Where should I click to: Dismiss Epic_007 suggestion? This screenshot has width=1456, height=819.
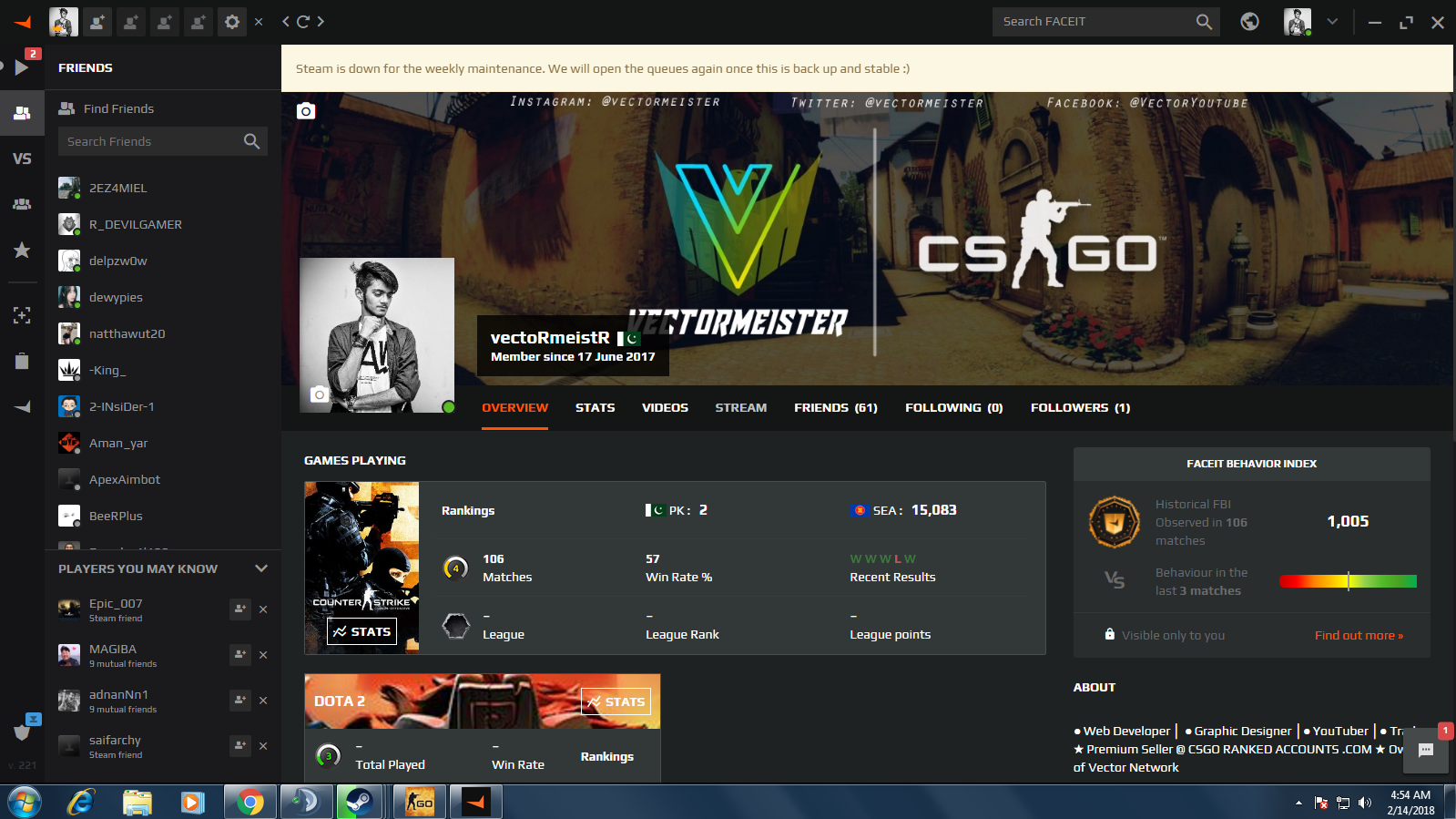click(x=263, y=609)
